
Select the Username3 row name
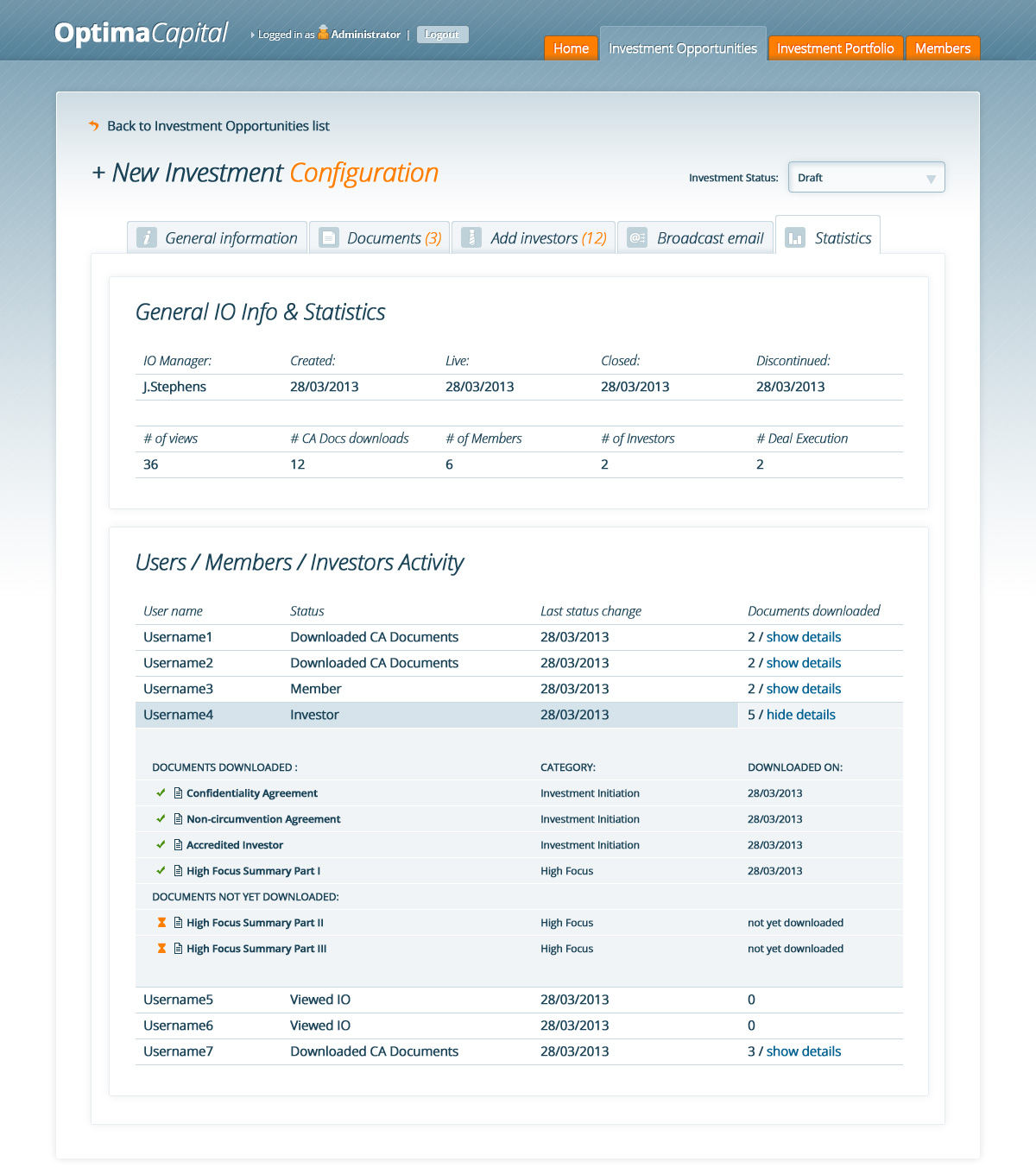[178, 689]
